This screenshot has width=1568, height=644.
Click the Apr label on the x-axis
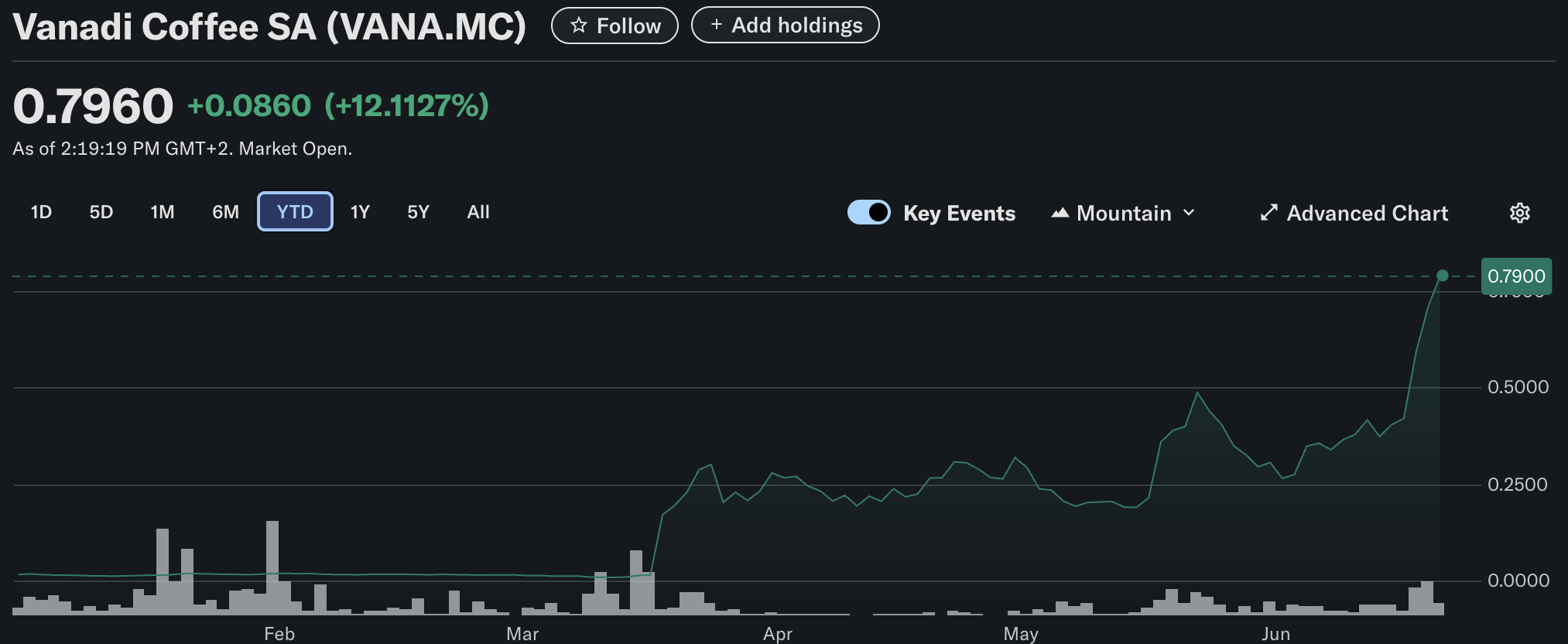tap(778, 634)
